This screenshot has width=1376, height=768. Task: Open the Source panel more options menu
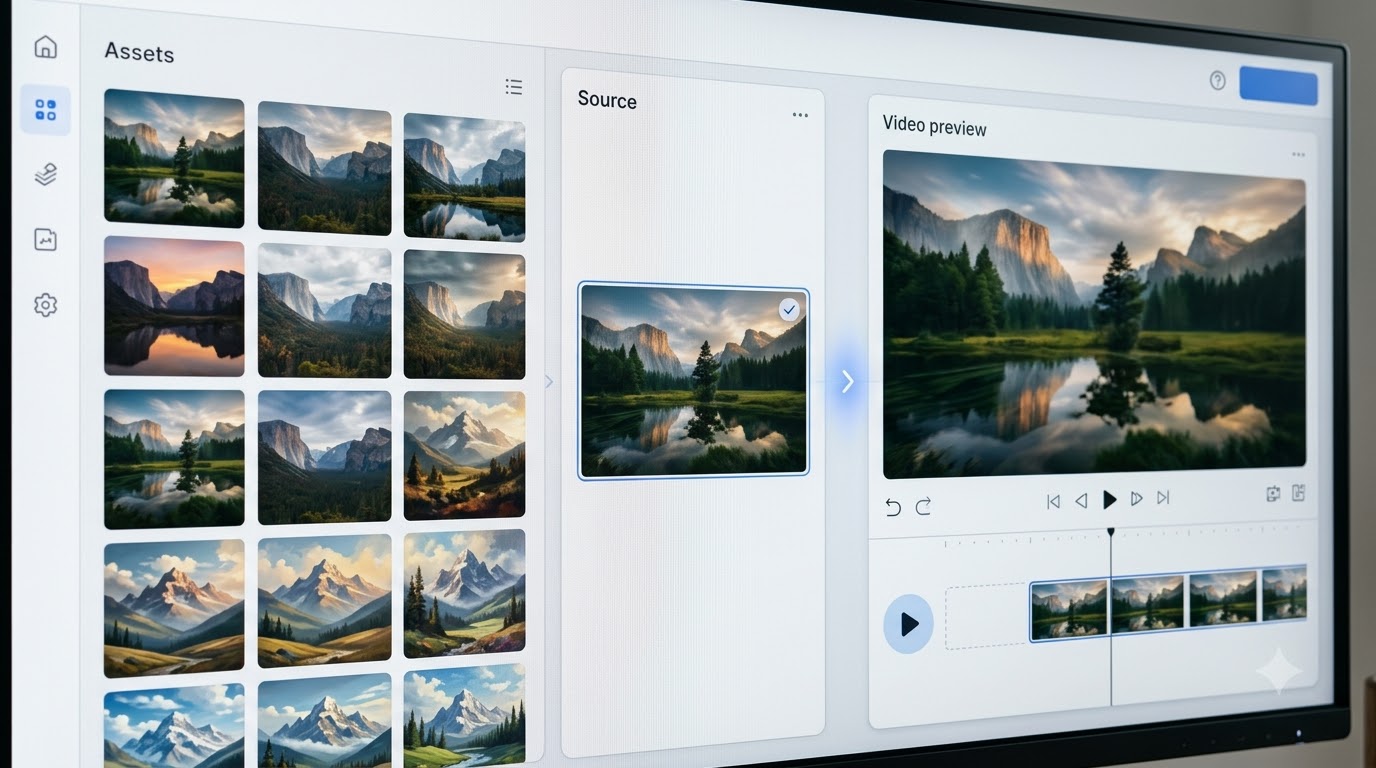coord(800,115)
